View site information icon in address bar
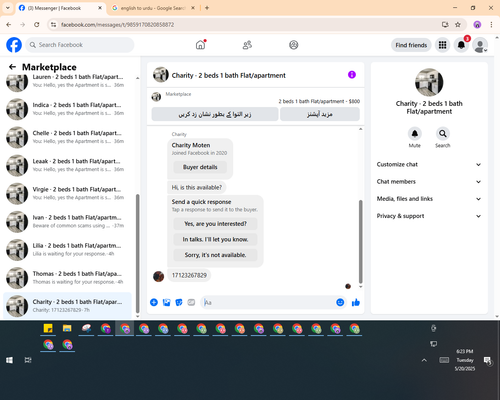500x400 pixels. pos(53,25)
